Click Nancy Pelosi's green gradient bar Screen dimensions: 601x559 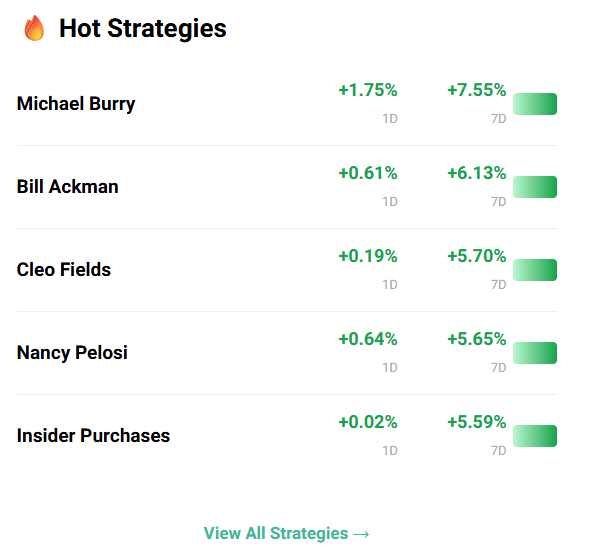tap(535, 353)
